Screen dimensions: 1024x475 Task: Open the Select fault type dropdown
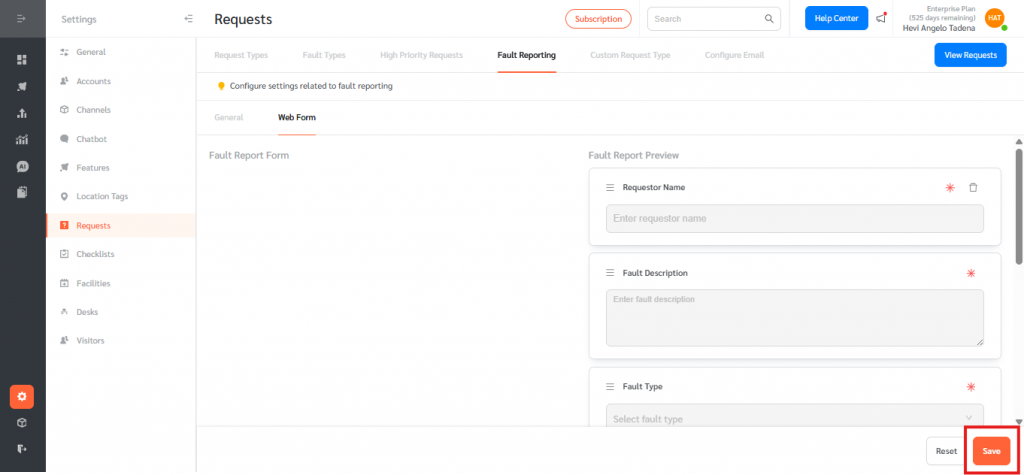pyautogui.click(x=794, y=418)
